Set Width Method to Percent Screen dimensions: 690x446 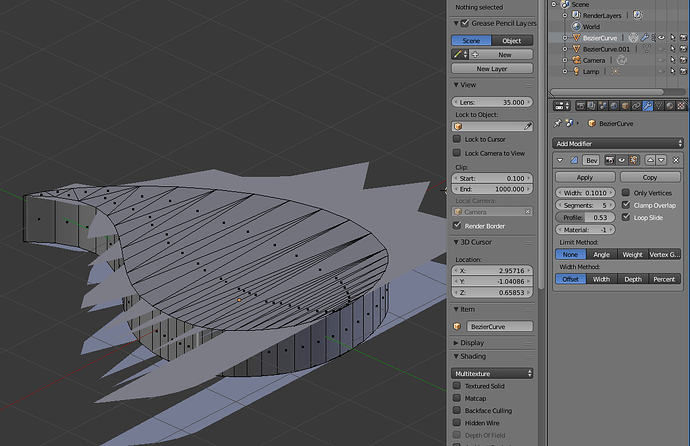click(x=664, y=279)
